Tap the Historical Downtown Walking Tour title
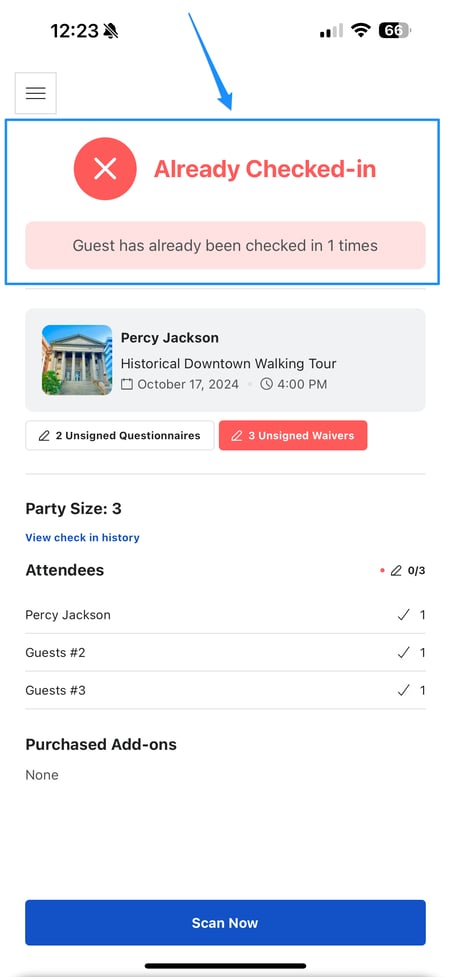 tap(229, 363)
